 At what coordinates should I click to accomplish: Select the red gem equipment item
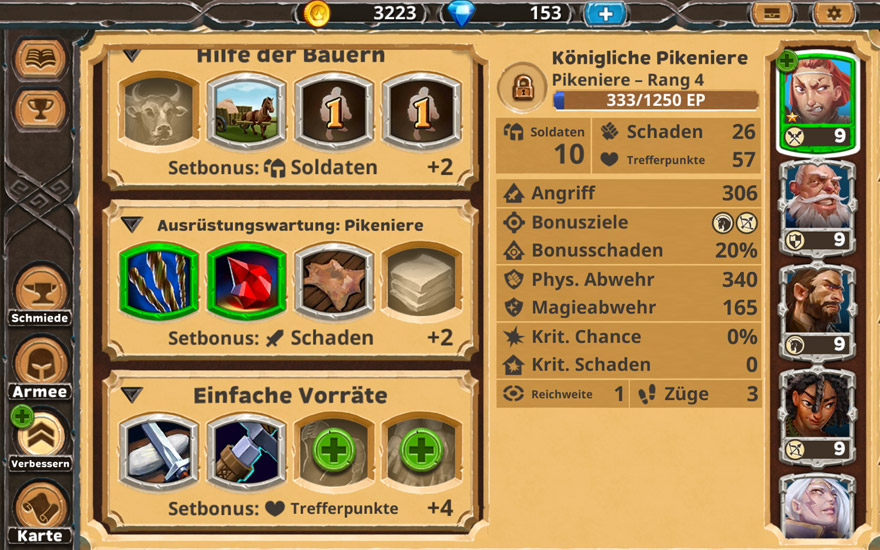click(246, 281)
